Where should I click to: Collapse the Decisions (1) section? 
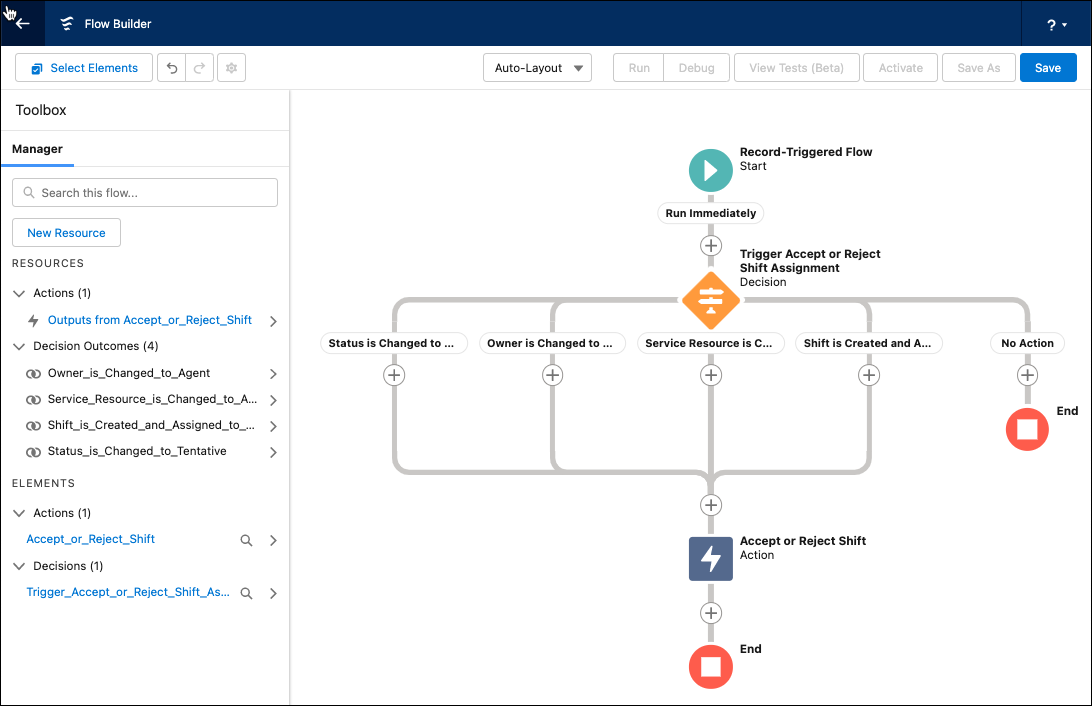pos(19,566)
